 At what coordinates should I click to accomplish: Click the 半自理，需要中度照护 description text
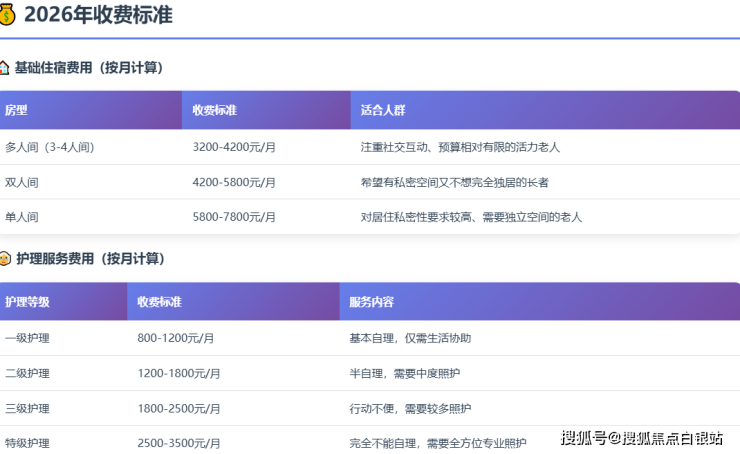tap(405, 373)
